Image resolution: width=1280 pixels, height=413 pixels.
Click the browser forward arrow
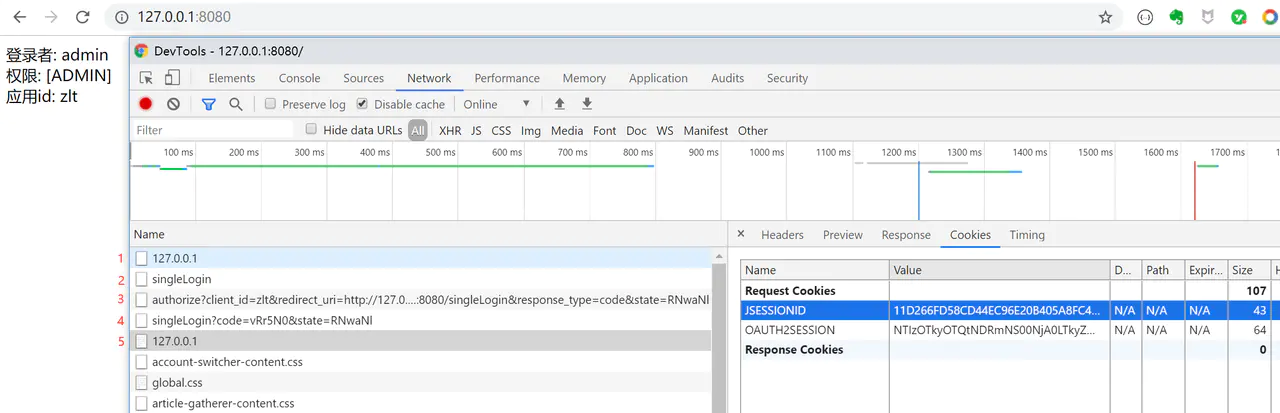pos(51,17)
